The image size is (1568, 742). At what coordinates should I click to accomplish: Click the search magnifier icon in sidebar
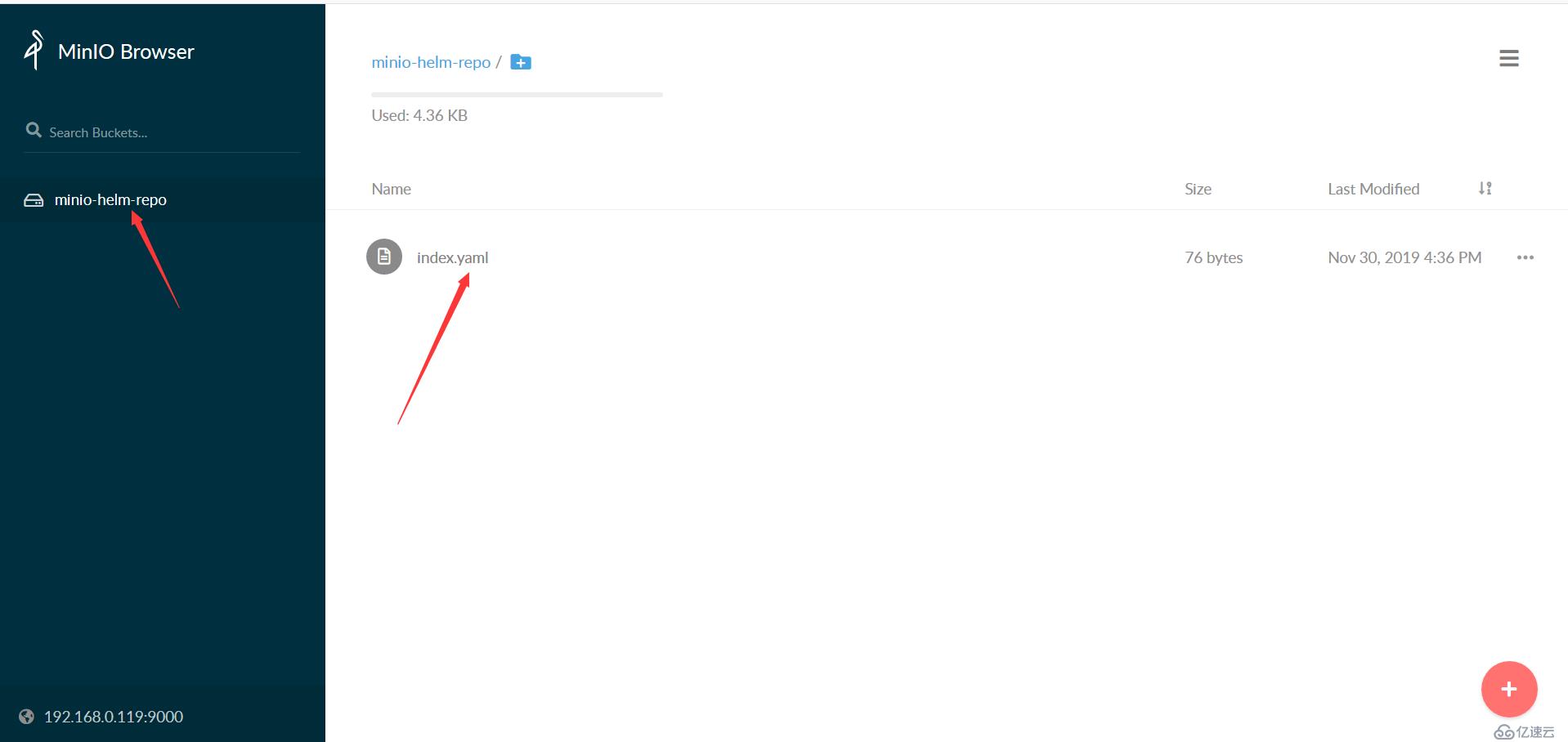pyautogui.click(x=34, y=130)
